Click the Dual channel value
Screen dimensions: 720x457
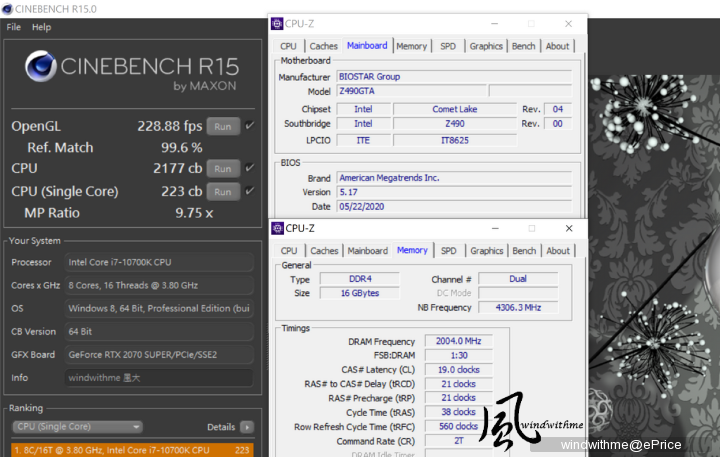pyautogui.click(x=518, y=279)
